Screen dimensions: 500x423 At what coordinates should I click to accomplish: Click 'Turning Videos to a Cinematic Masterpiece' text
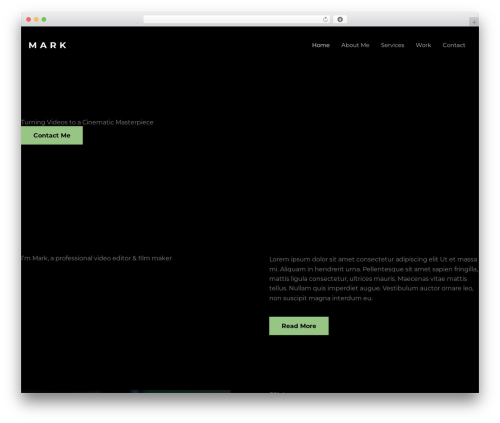tap(87, 122)
